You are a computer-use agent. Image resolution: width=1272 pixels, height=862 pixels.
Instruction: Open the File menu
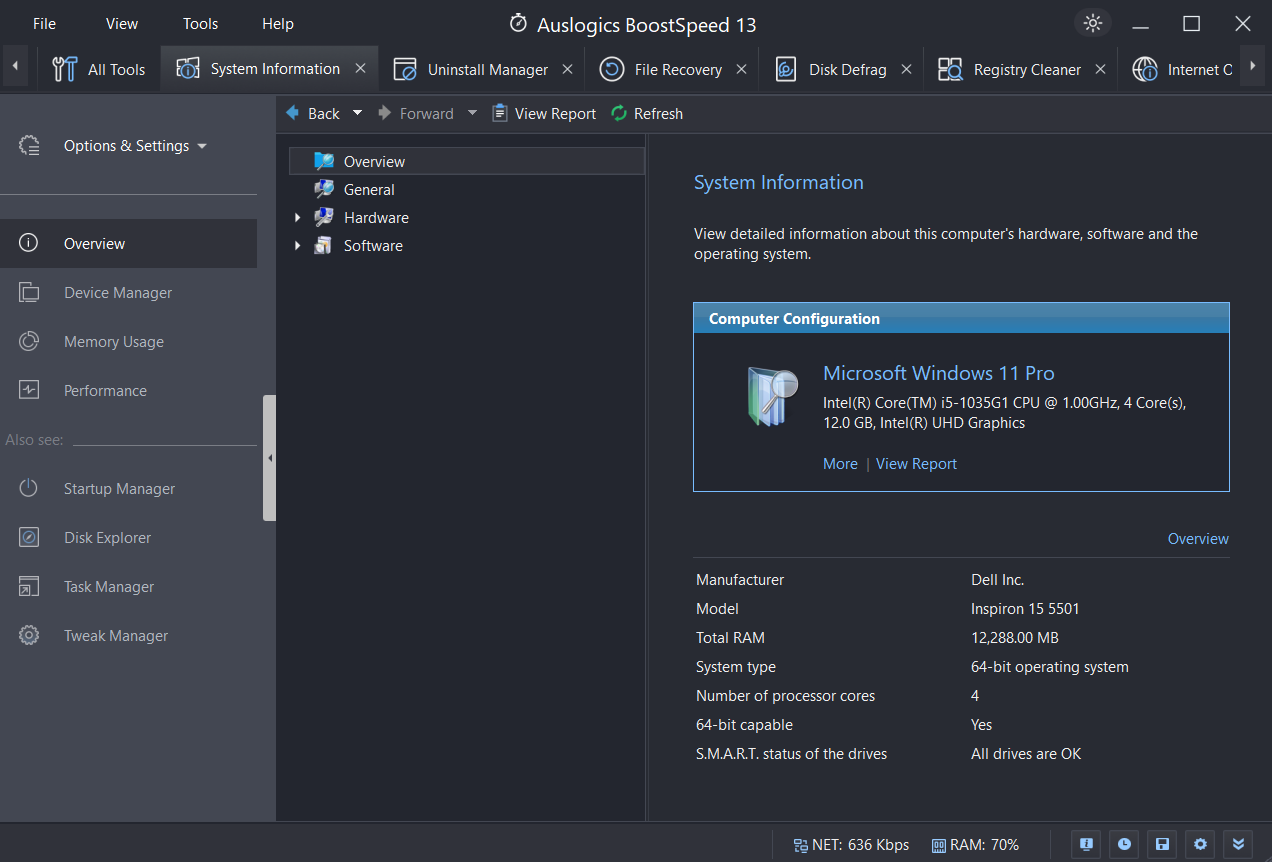(x=44, y=23)
